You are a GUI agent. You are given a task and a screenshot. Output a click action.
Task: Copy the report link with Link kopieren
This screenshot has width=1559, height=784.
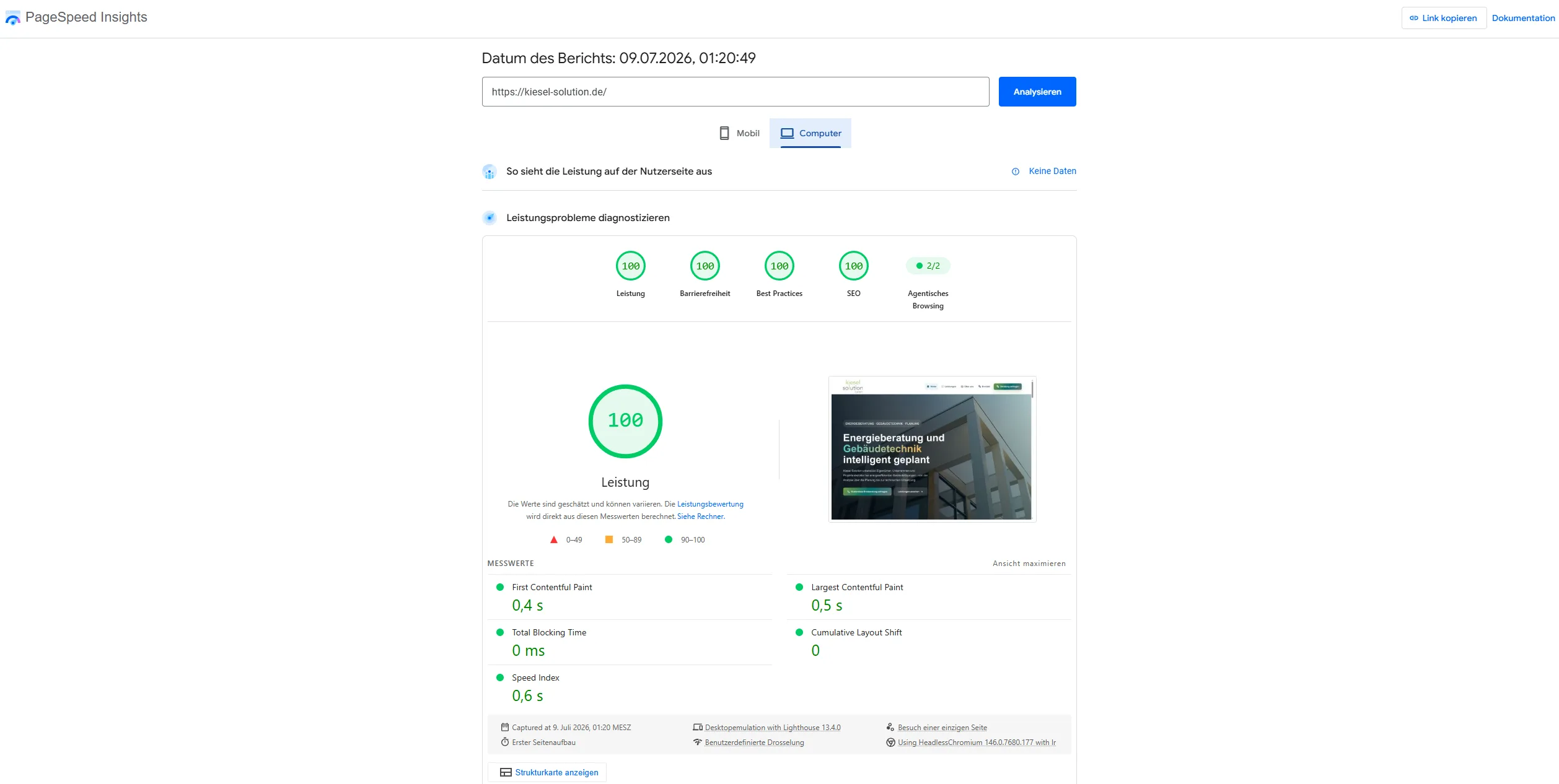(1444, 18)
